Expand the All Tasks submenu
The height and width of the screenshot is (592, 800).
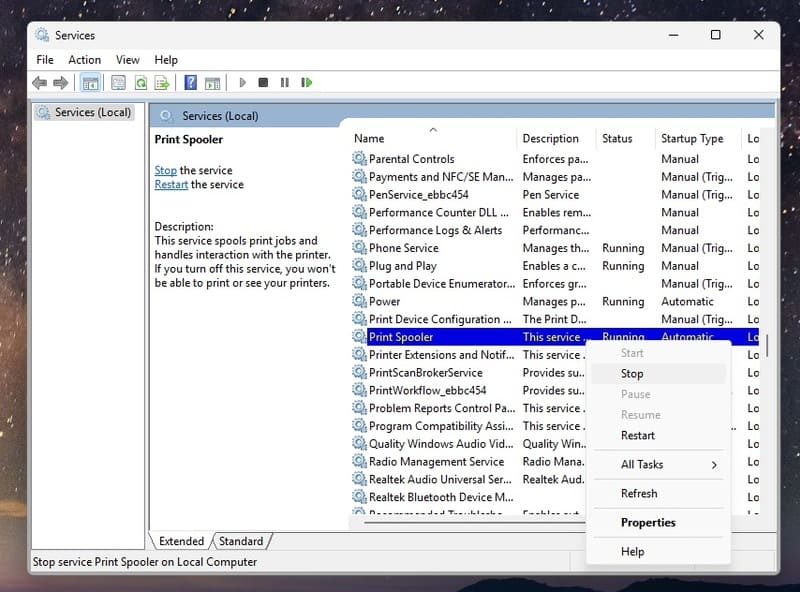[x=658, y=464]
